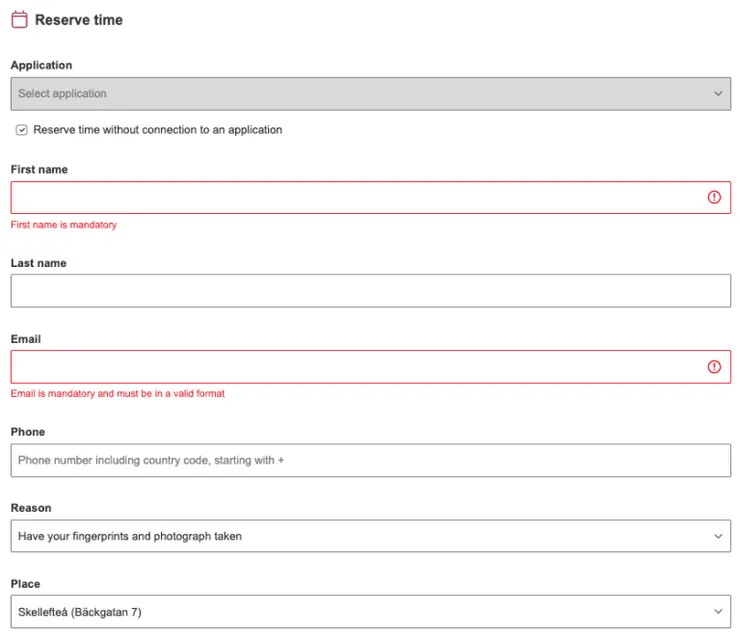
Task: Open the Select application dropdown
Action: click(370, 94)
